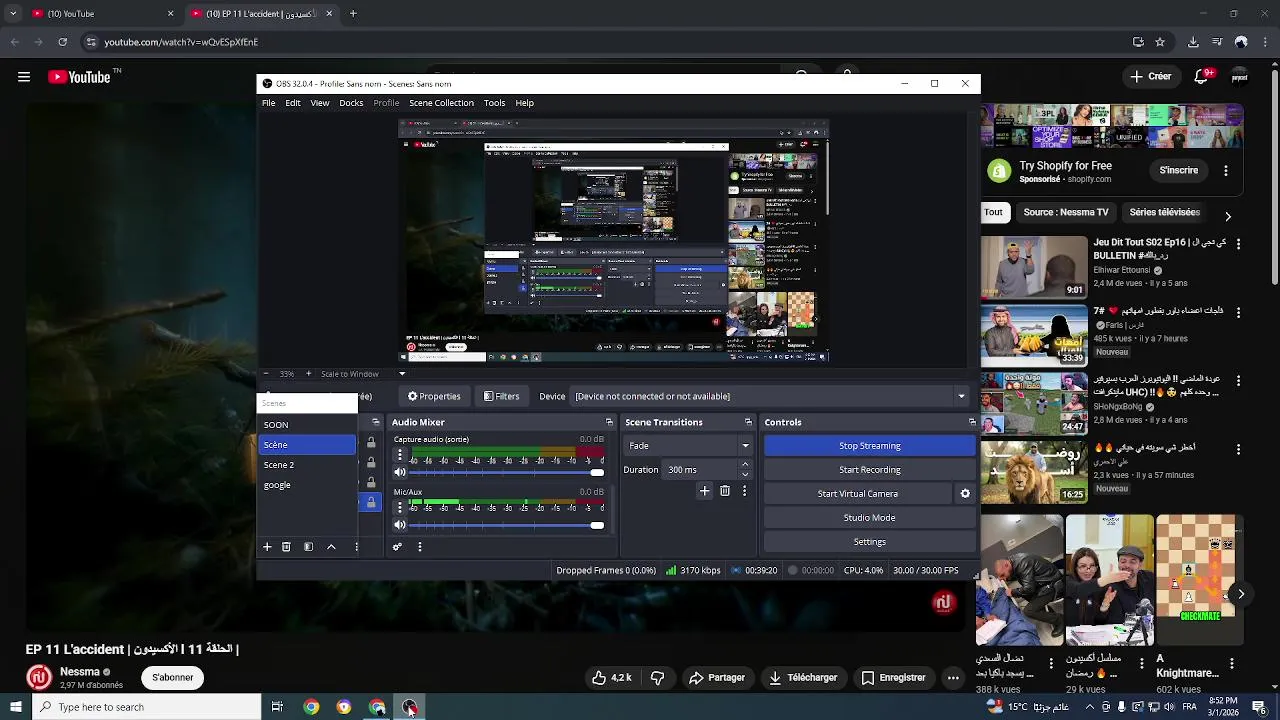Open OBS Studio from the taskbar
This screenshot has width=1280, height=720.
[x=410, y=707]
